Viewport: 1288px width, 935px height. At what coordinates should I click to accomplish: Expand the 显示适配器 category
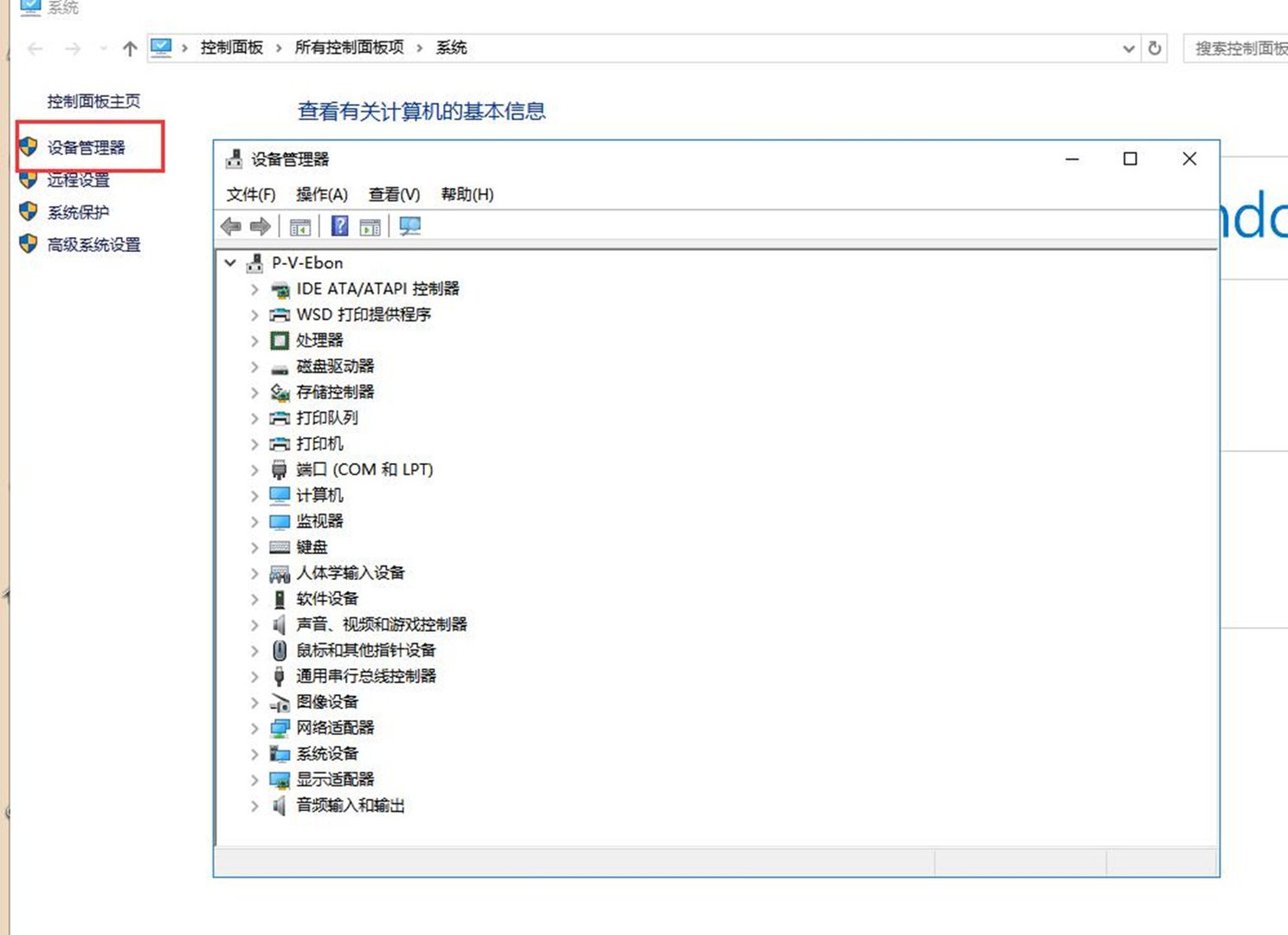click(254, 779)
